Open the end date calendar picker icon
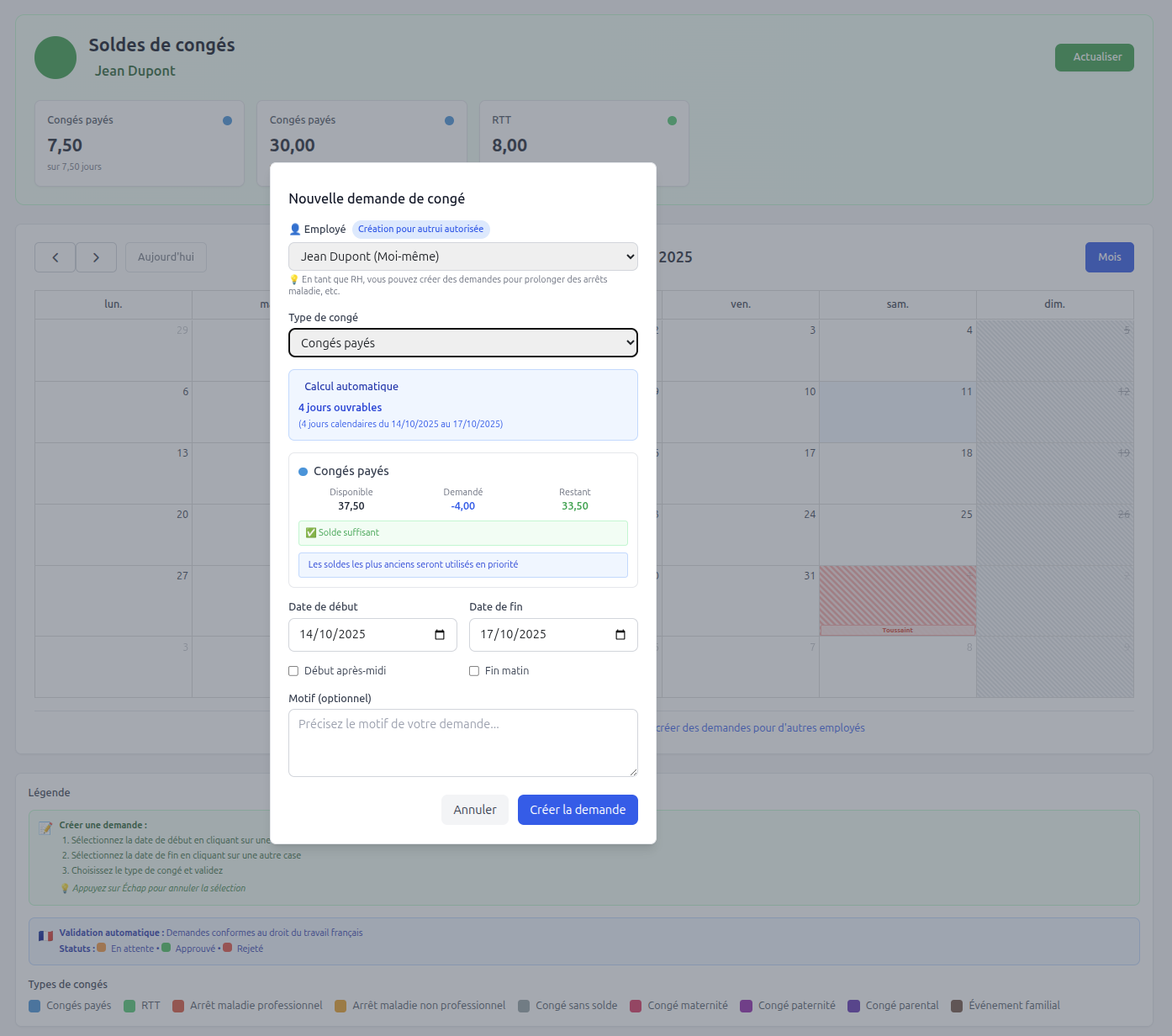 point(620,635)
